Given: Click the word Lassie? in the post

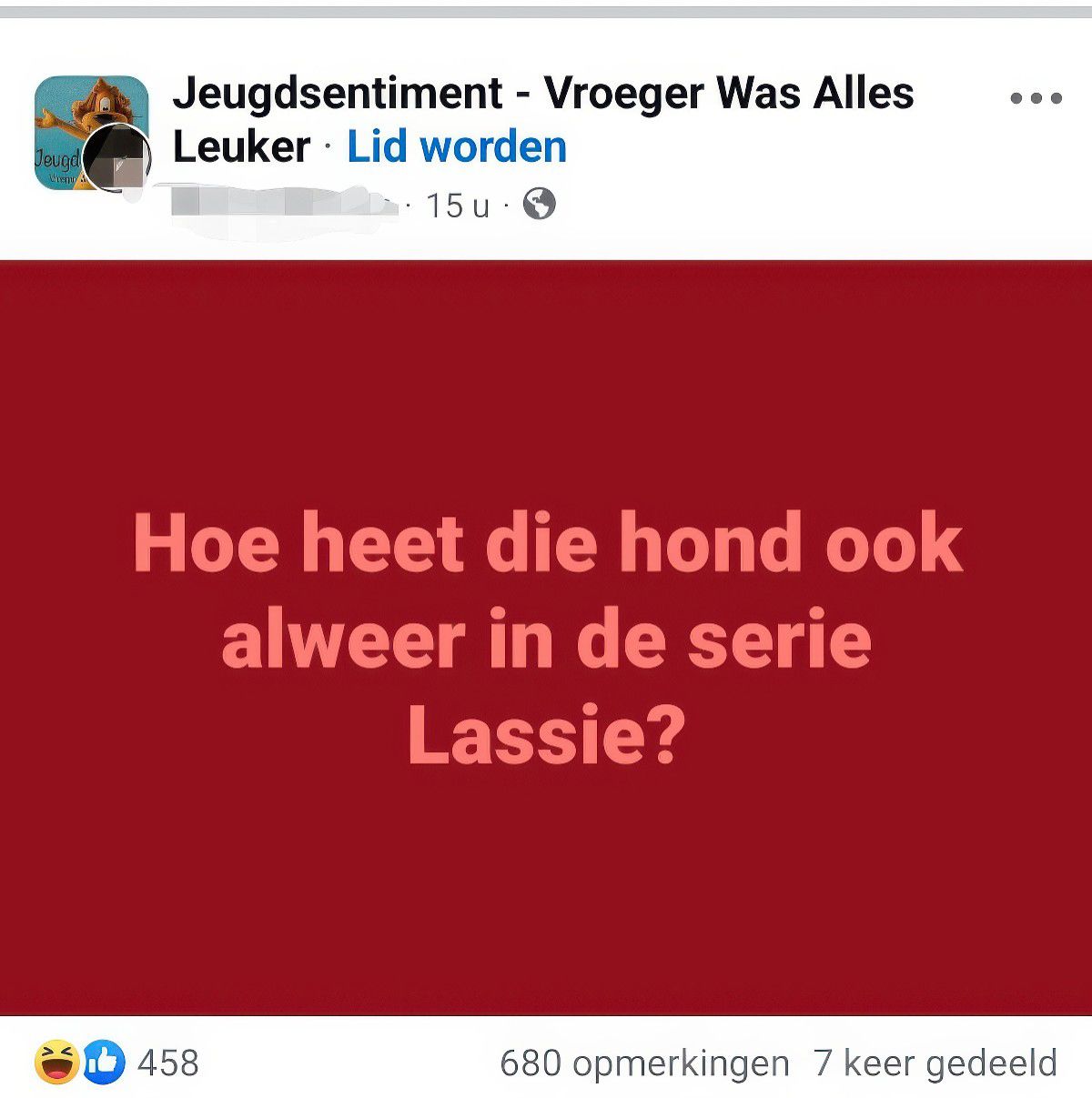Looking at the screenshot, I should [547, 736].
